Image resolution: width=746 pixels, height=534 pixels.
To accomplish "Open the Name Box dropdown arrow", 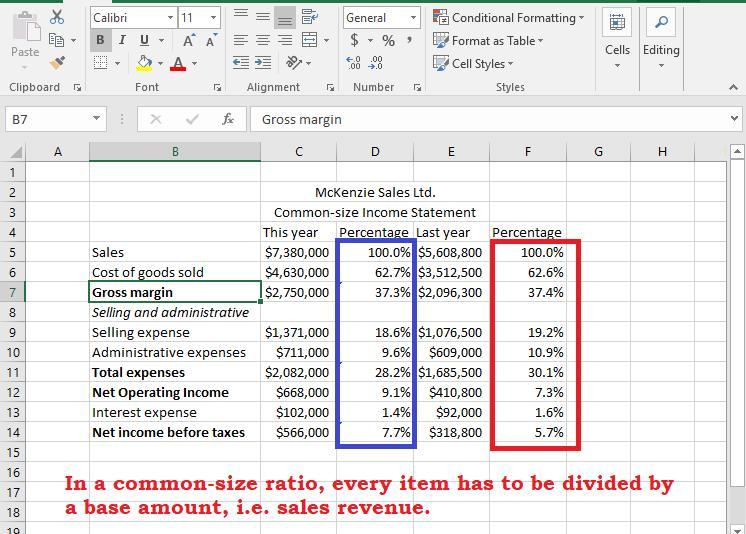I will pyautogui.click(x=97, y=119).
